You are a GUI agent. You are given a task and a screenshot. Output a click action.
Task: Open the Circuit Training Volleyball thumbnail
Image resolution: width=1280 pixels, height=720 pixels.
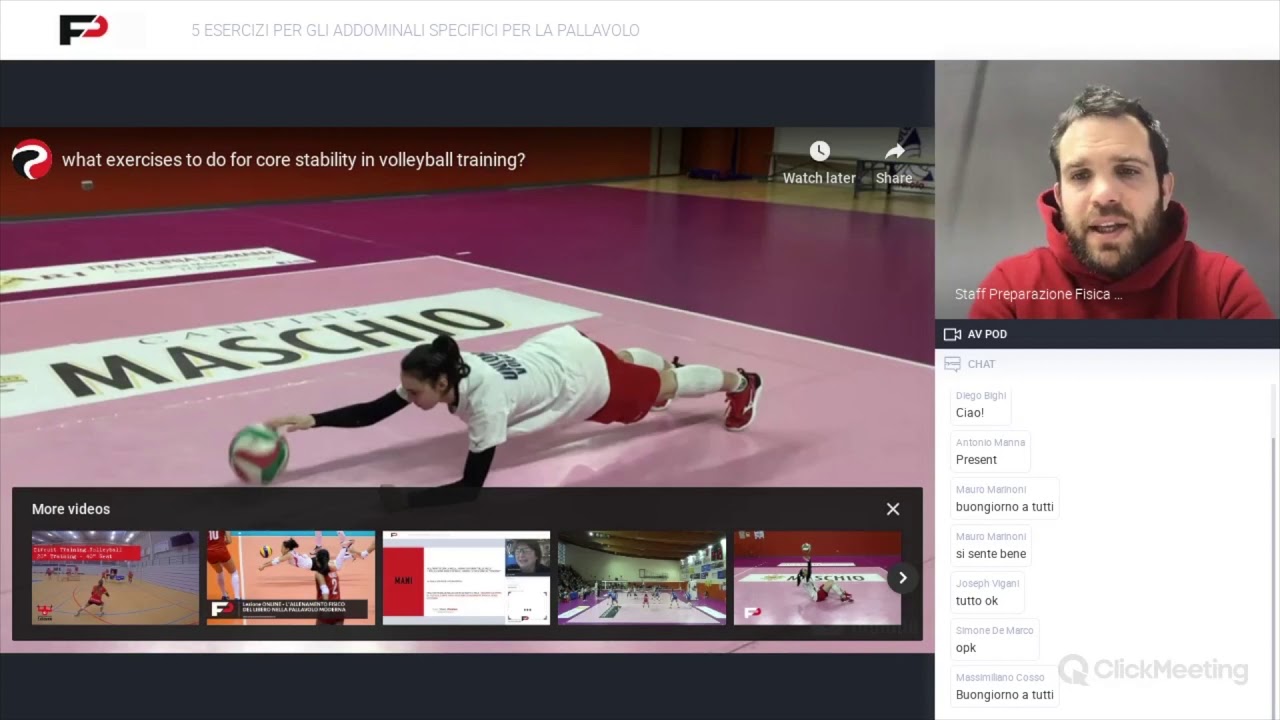[115, 578]
